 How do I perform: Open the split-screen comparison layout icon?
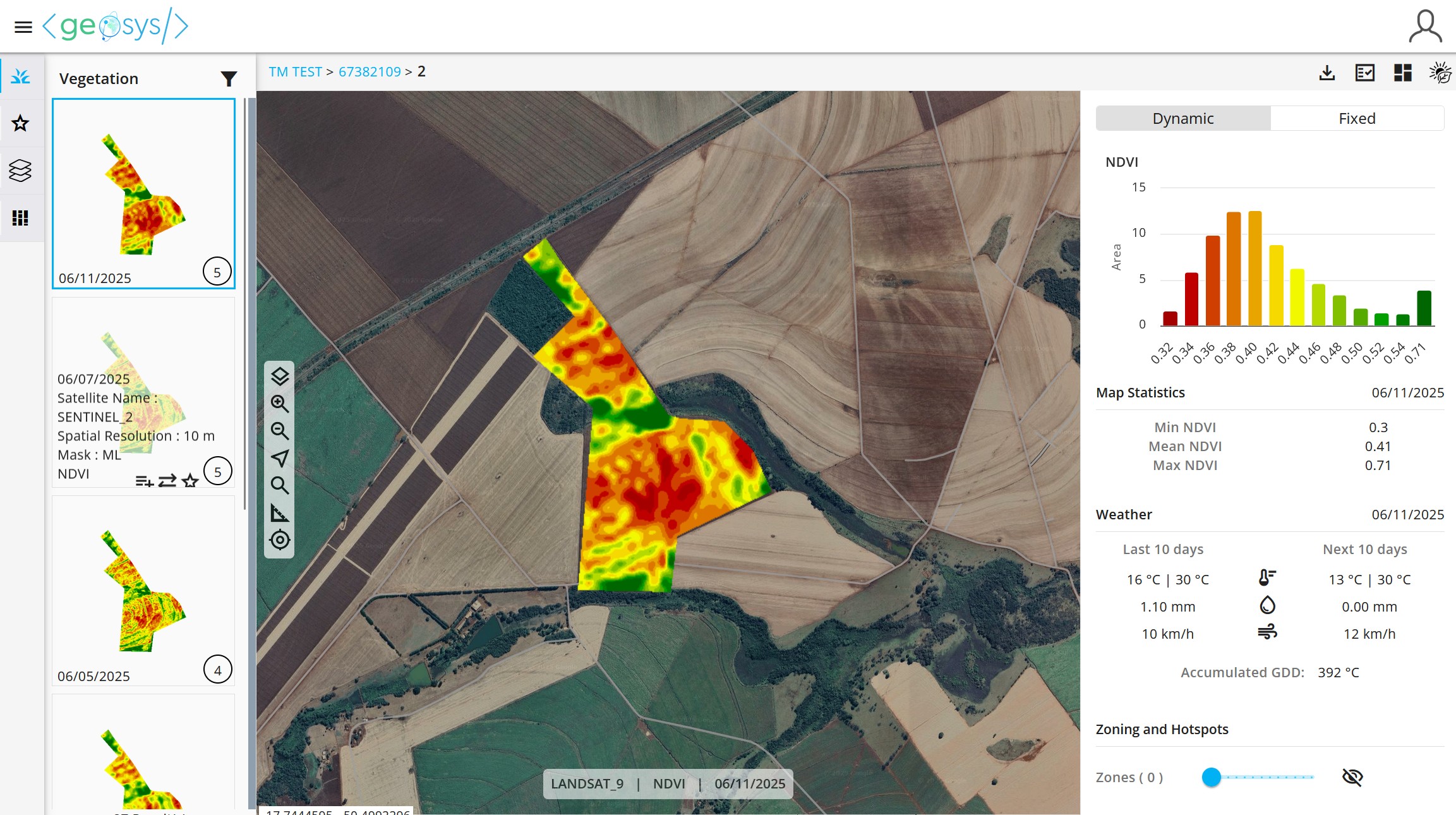coord(1403,73)
